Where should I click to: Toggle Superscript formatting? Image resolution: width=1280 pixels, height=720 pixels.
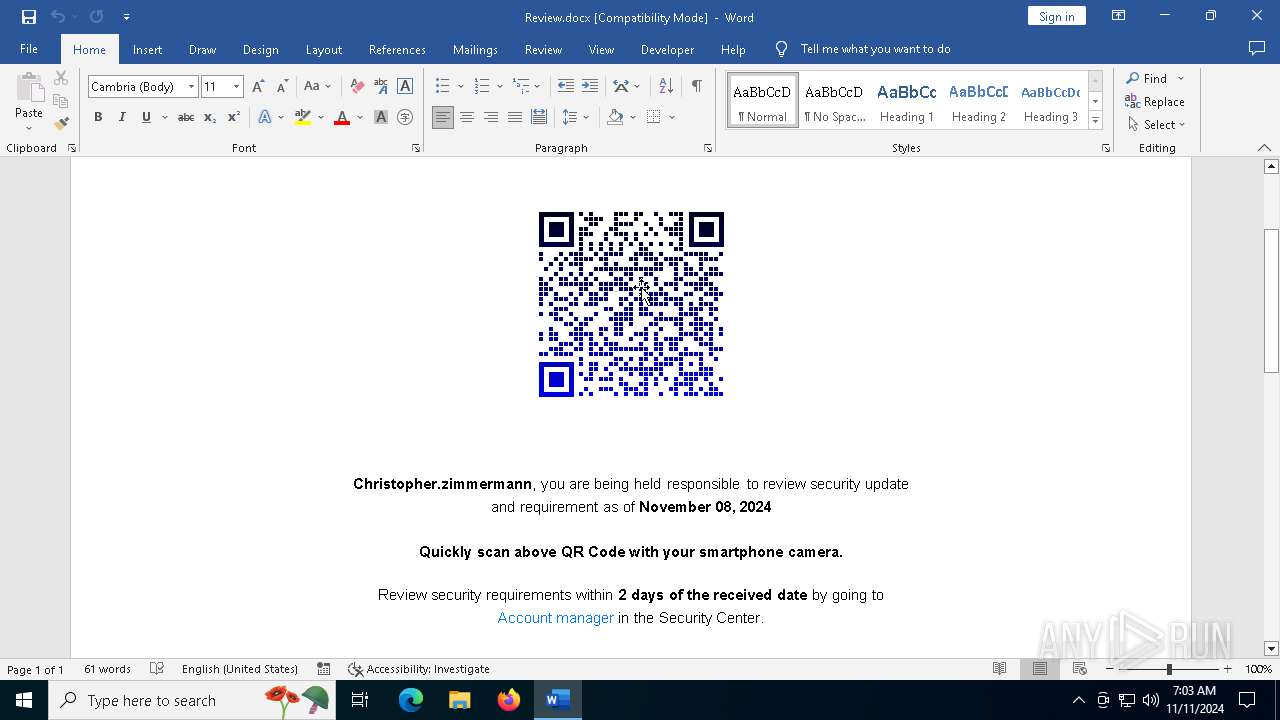(x=234, y=118)
